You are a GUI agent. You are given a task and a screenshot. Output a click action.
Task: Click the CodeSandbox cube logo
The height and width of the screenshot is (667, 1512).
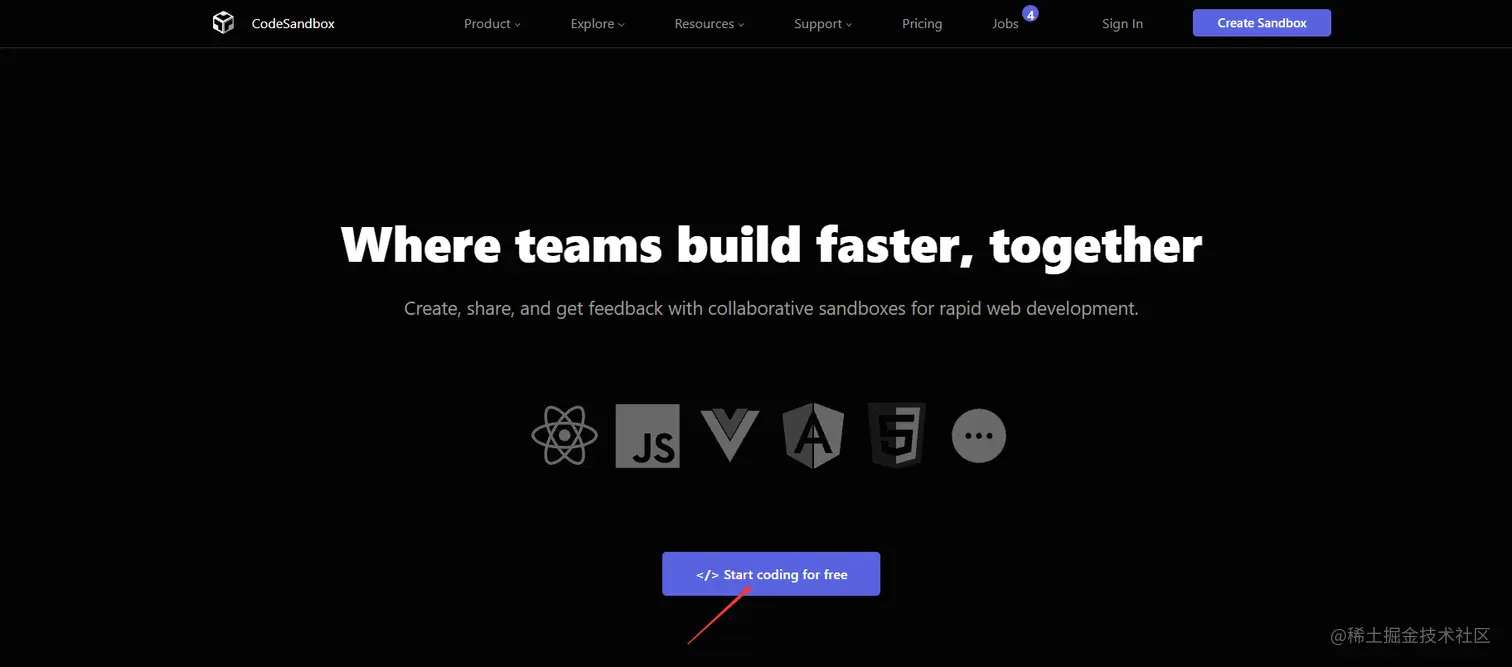(x=223, y=23)
